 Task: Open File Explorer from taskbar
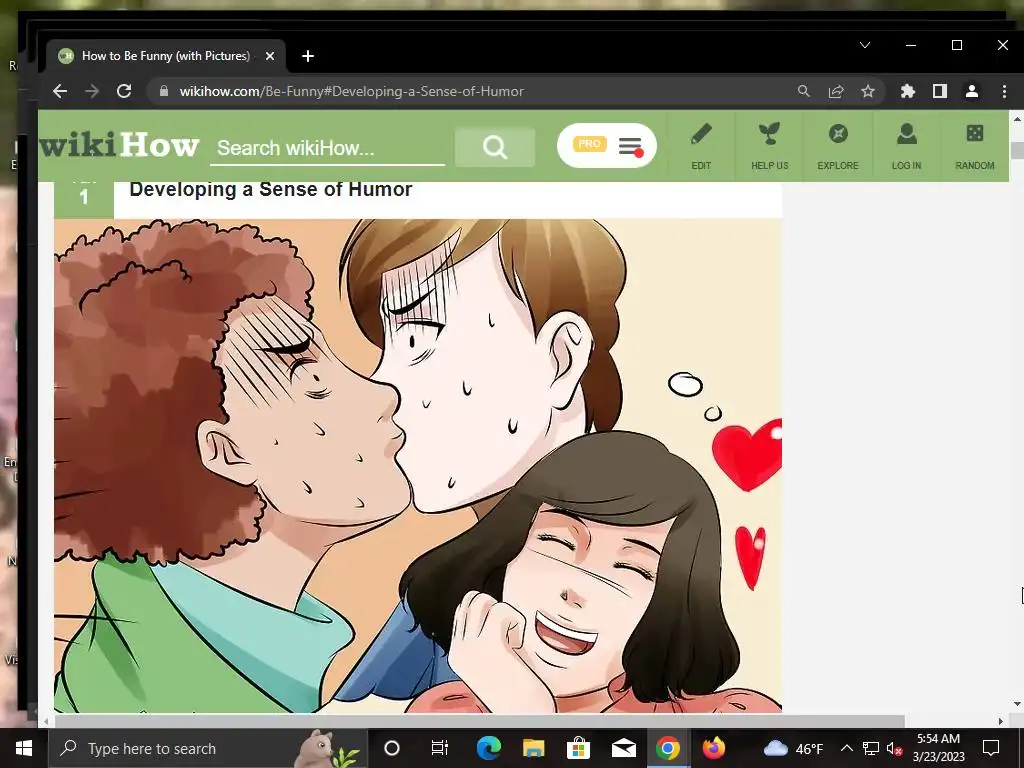pos(534,748)
